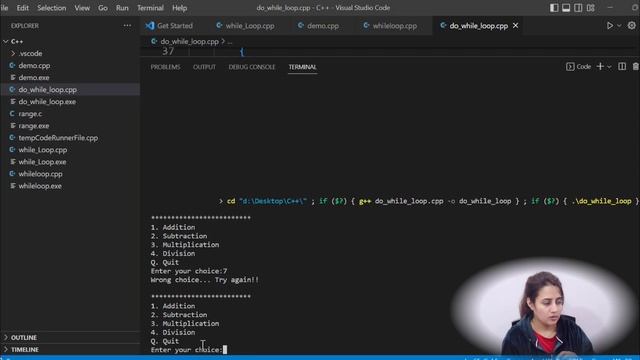Switch to OUTPUT panel tab
Screen dimensions: 640x360
pos(204,67)
